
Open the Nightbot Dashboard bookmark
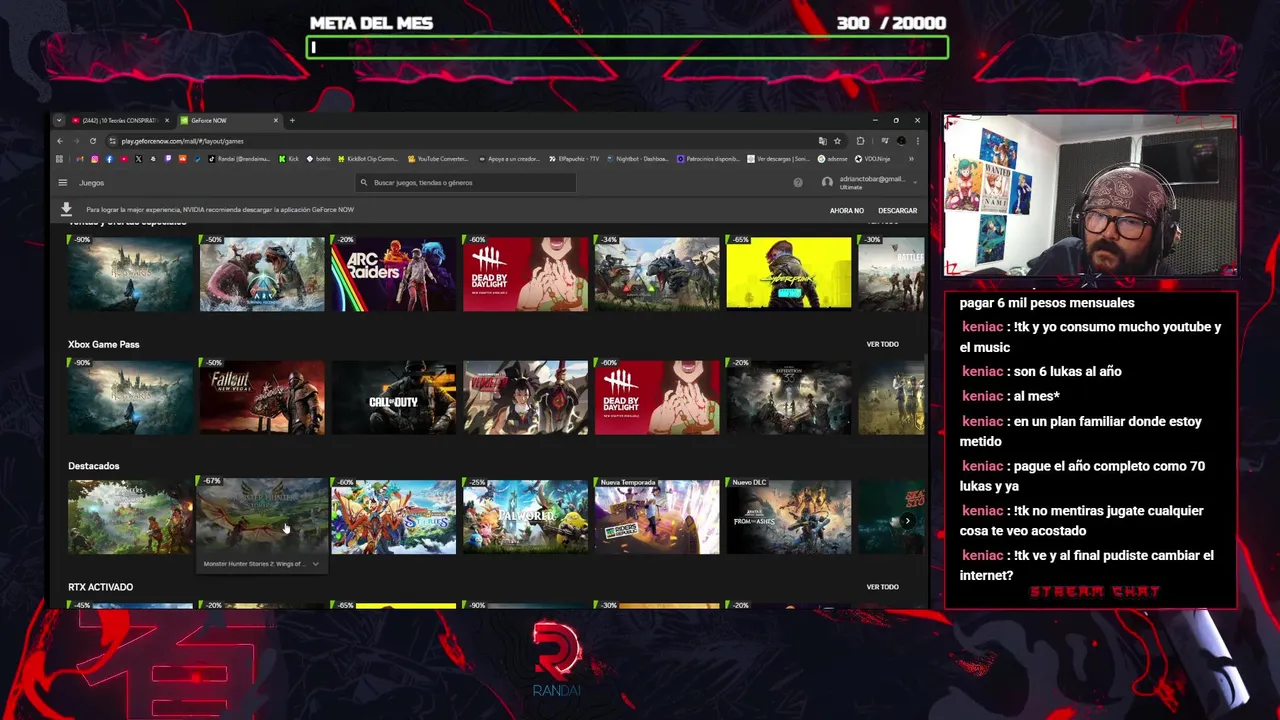pyautogui.click(x=638, y=159)
